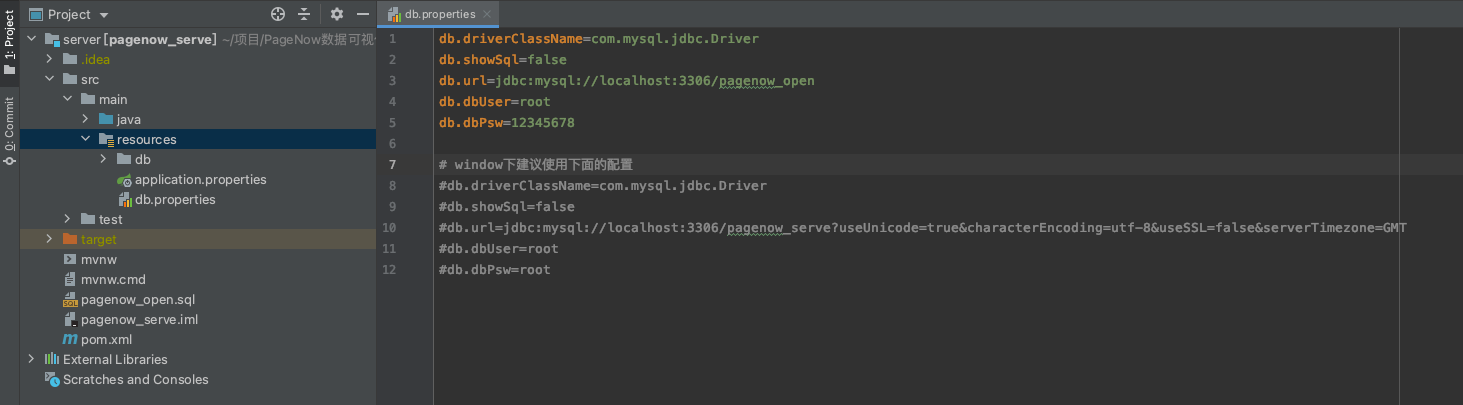Click the Collapse All icon in Project panel
The width and height of the screenshot is (1463, 405).
pyautogui.click(x=304, y=14)
